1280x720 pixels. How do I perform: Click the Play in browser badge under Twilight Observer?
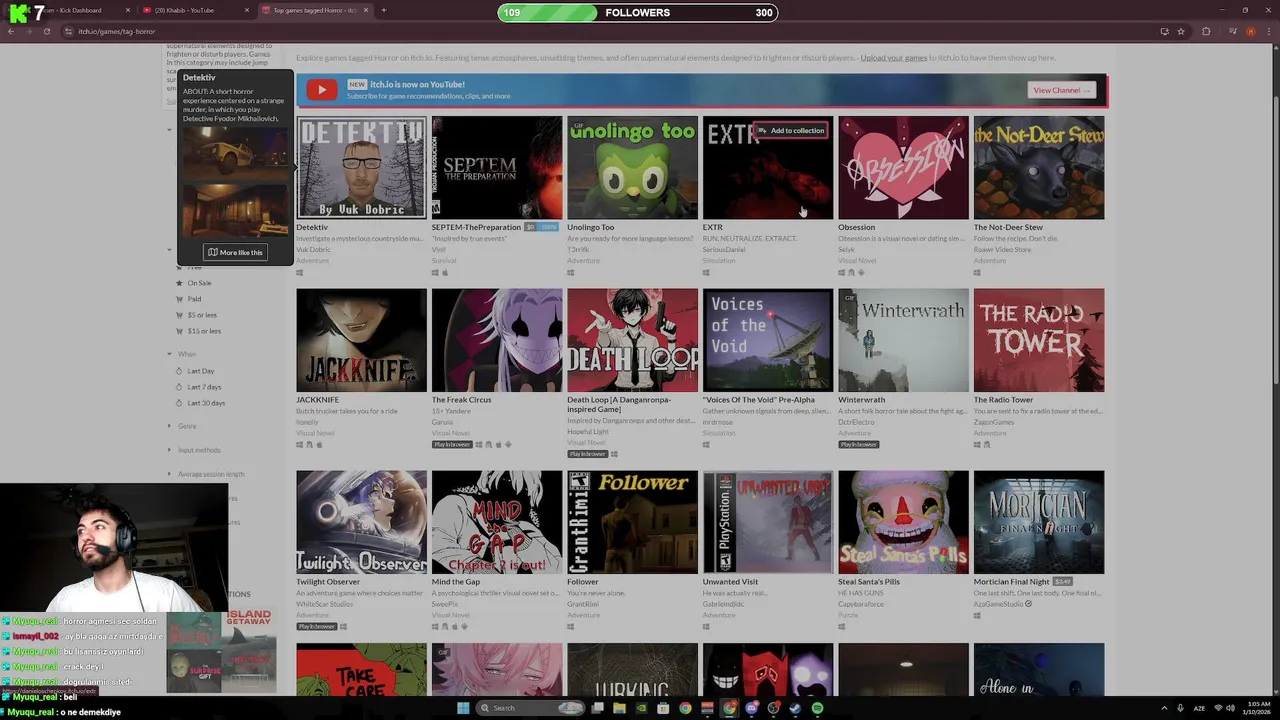pyautogui.click(x=316, y=626)
